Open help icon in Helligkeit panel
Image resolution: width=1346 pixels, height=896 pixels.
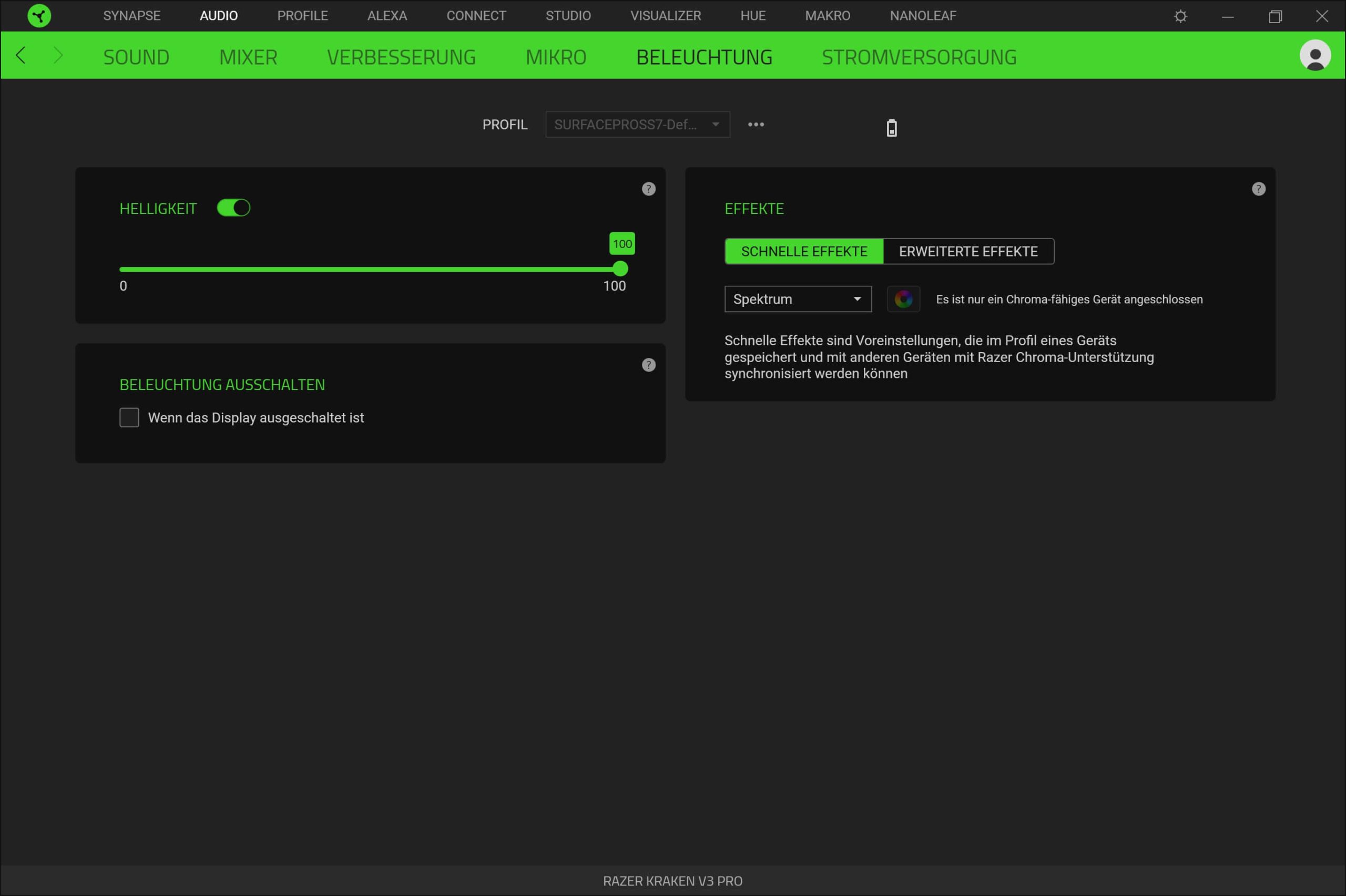tap(648, 189)
